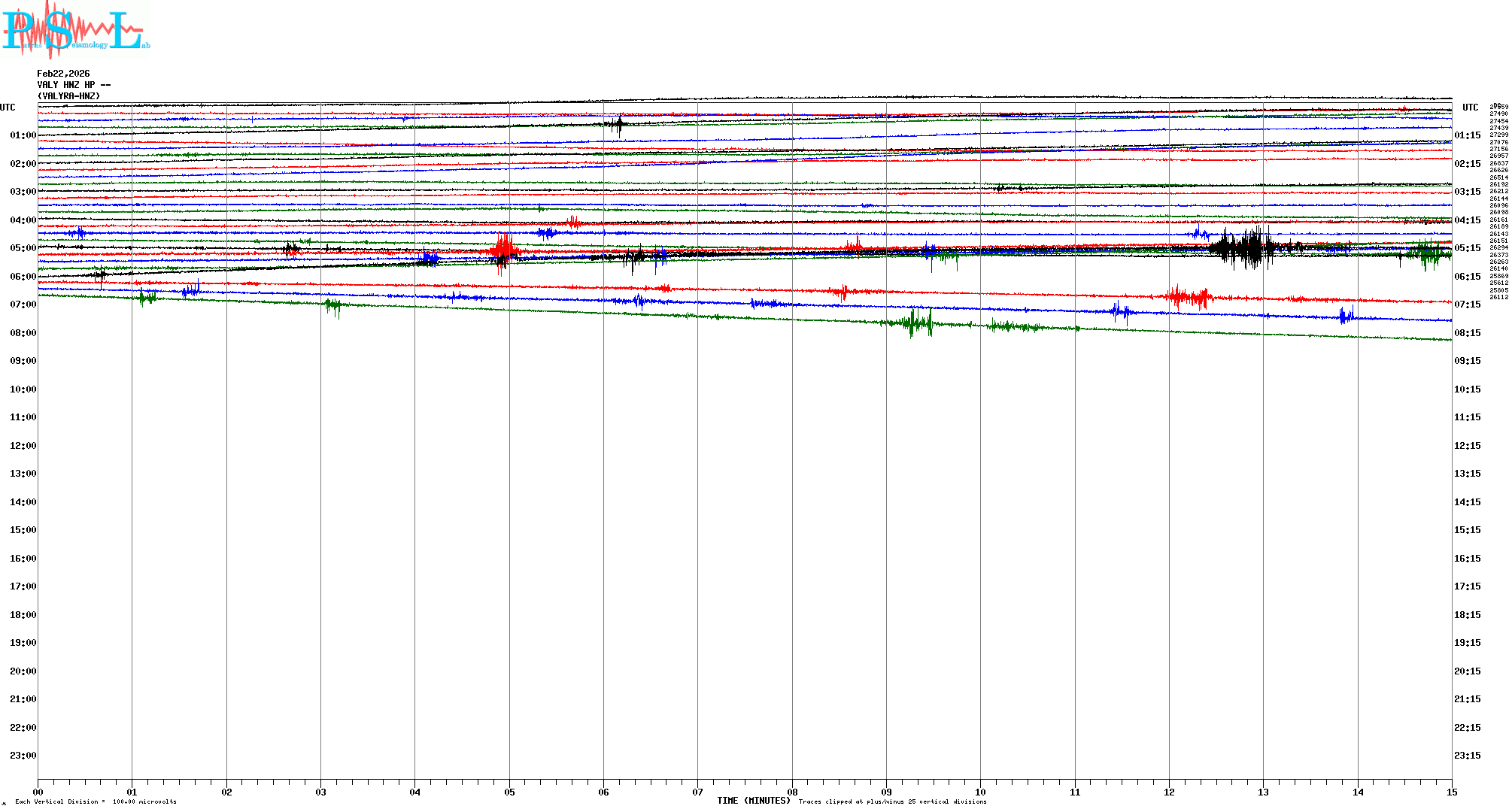Click the red burst near minute 12
Image resolution: width=1512 pixels, height=812 pixels.
point(1190,296)
